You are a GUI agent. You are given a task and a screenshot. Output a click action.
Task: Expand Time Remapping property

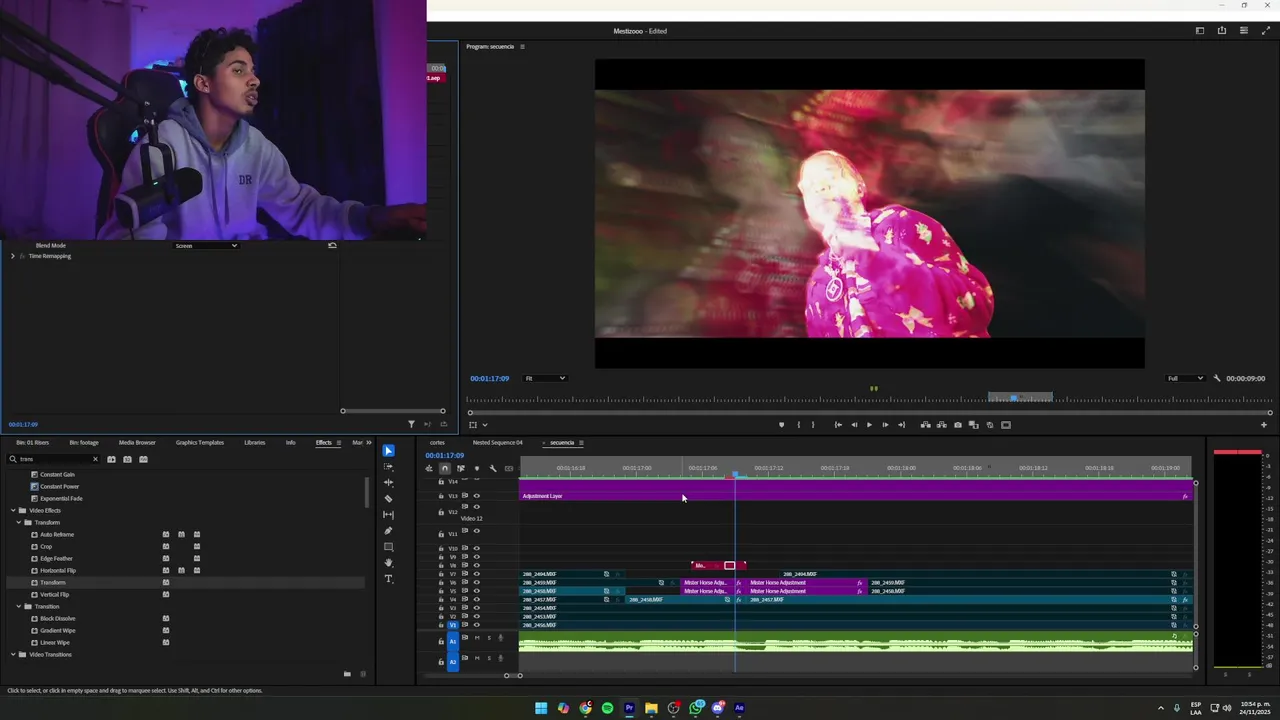[x=12, y=256]
